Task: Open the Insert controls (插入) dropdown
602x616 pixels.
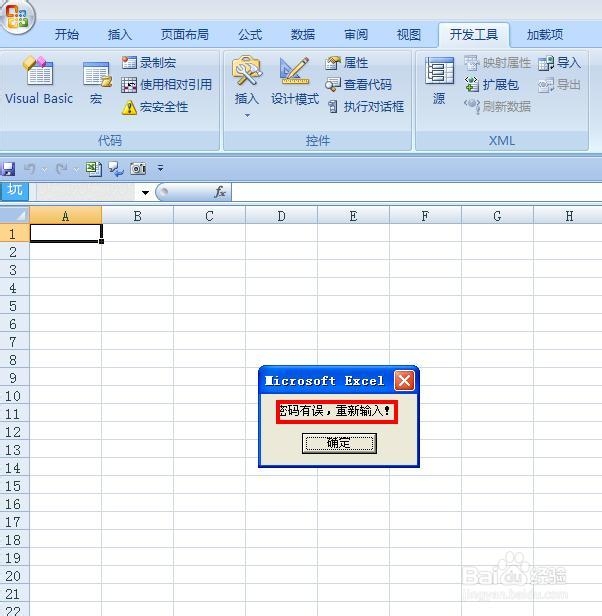Action: 246,86
